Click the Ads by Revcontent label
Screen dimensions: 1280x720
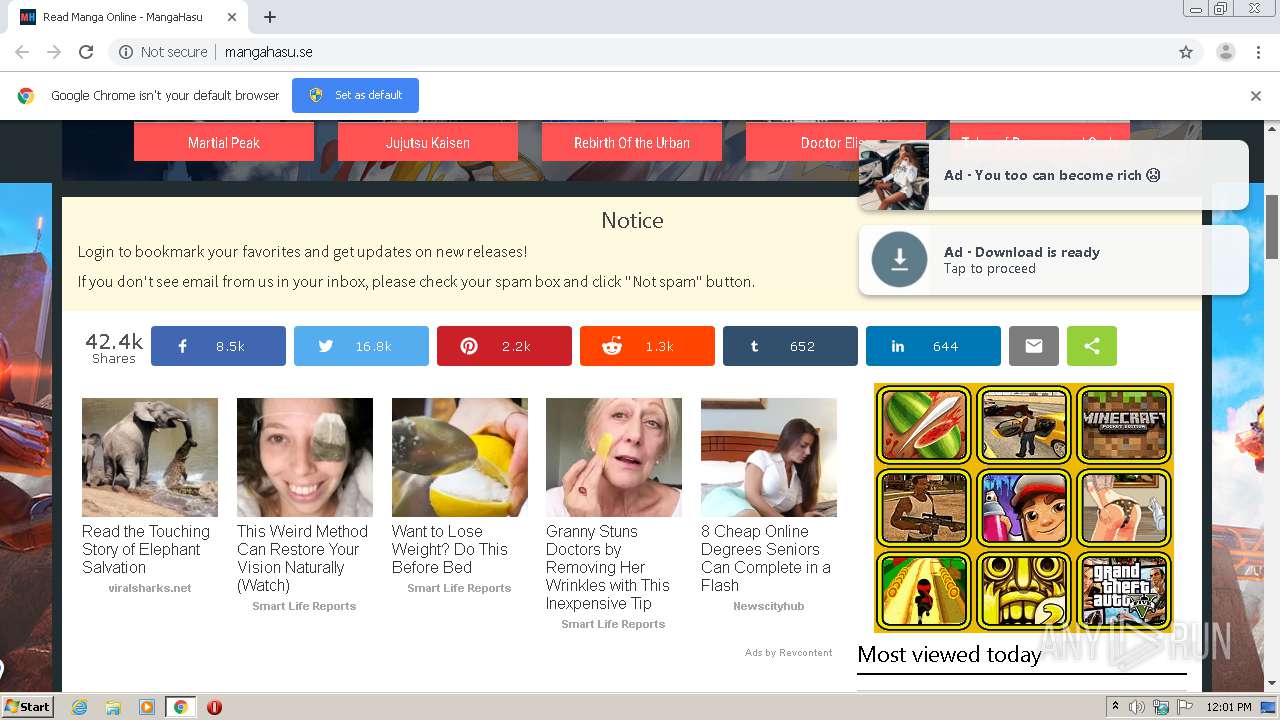tap(788, 653)
